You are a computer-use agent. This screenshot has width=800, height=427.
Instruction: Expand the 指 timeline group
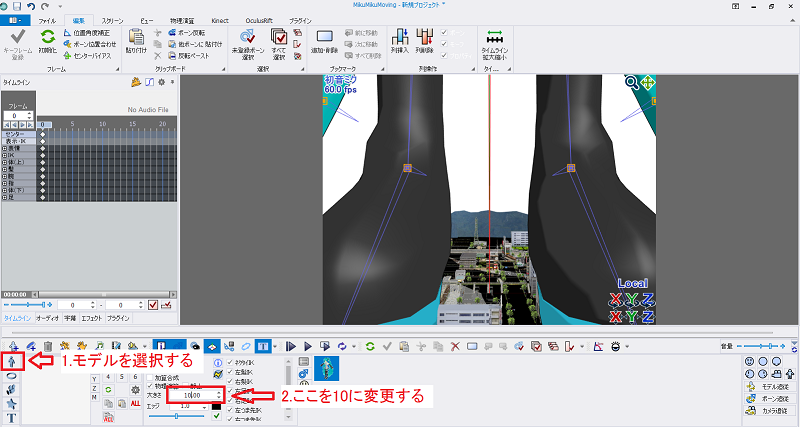[5, 183]
